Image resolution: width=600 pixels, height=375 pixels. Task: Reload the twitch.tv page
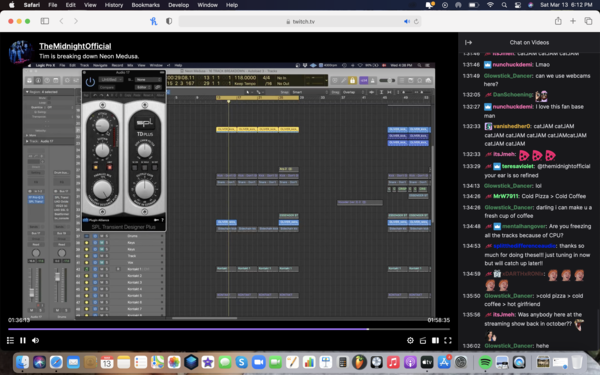coord(416,21)
